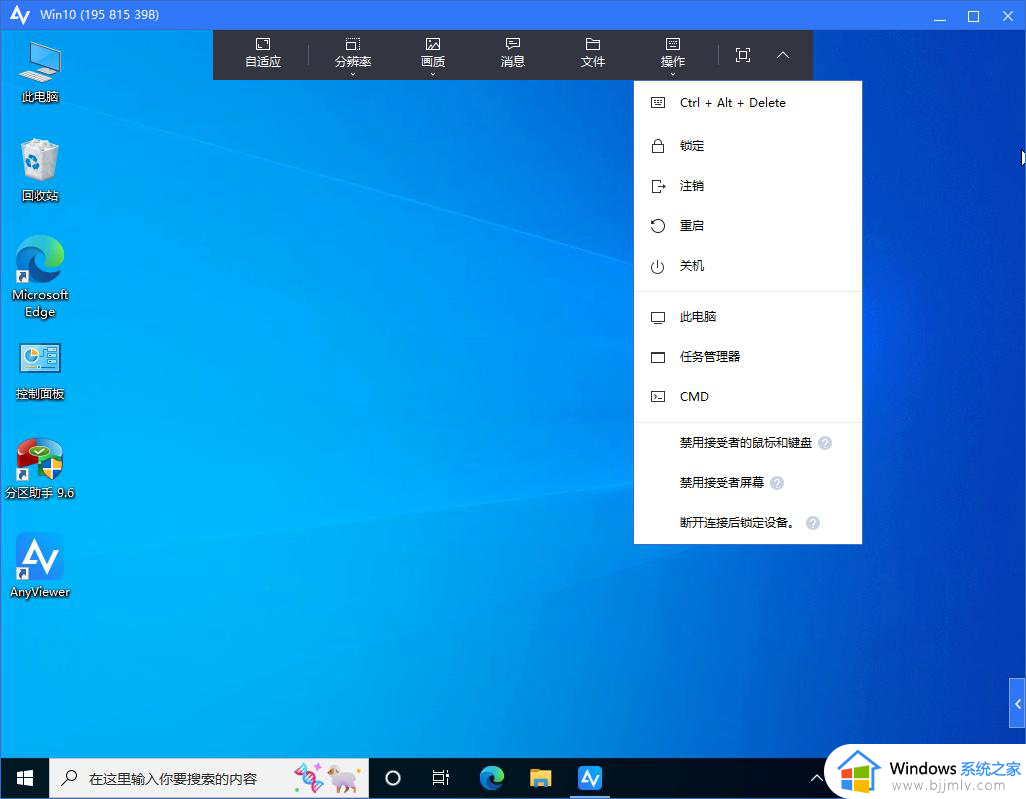Click the padlock icon beside 锁定
1026x799 pixels.
[658, 146]
